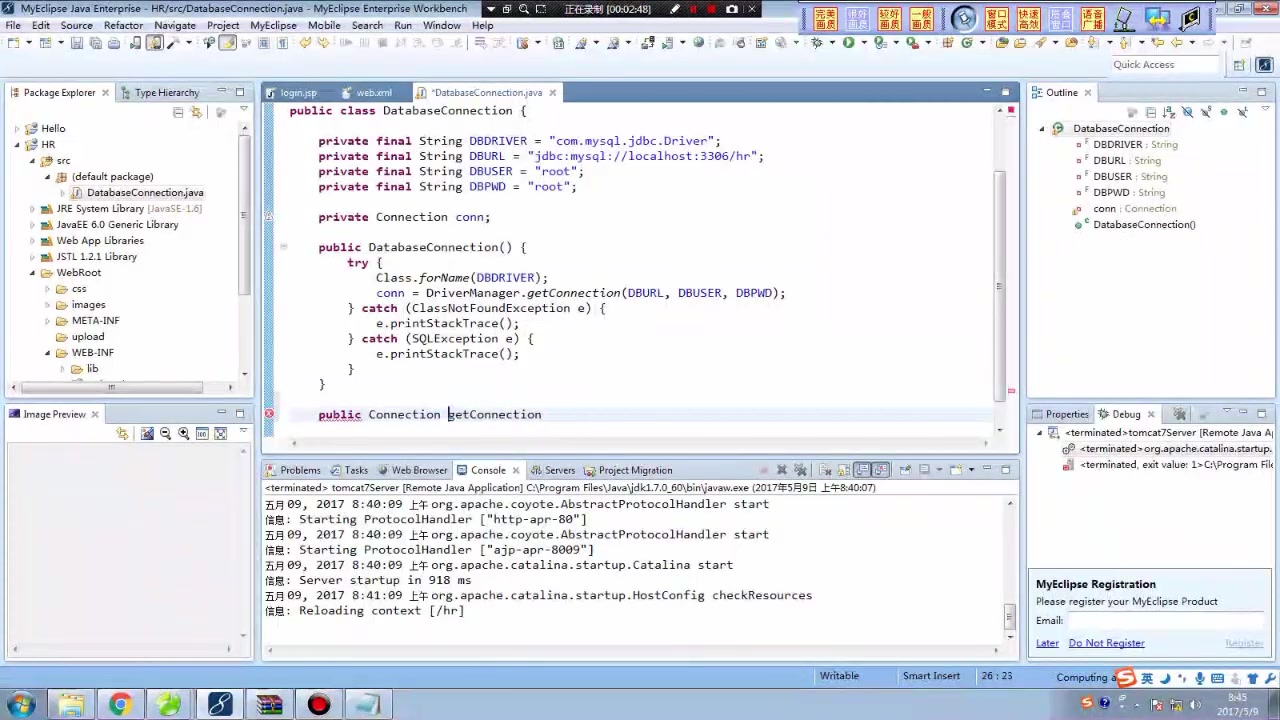The image size is (1280, 720).
Task: Open the Navigate menu
Action: click(x=175, y=25)
